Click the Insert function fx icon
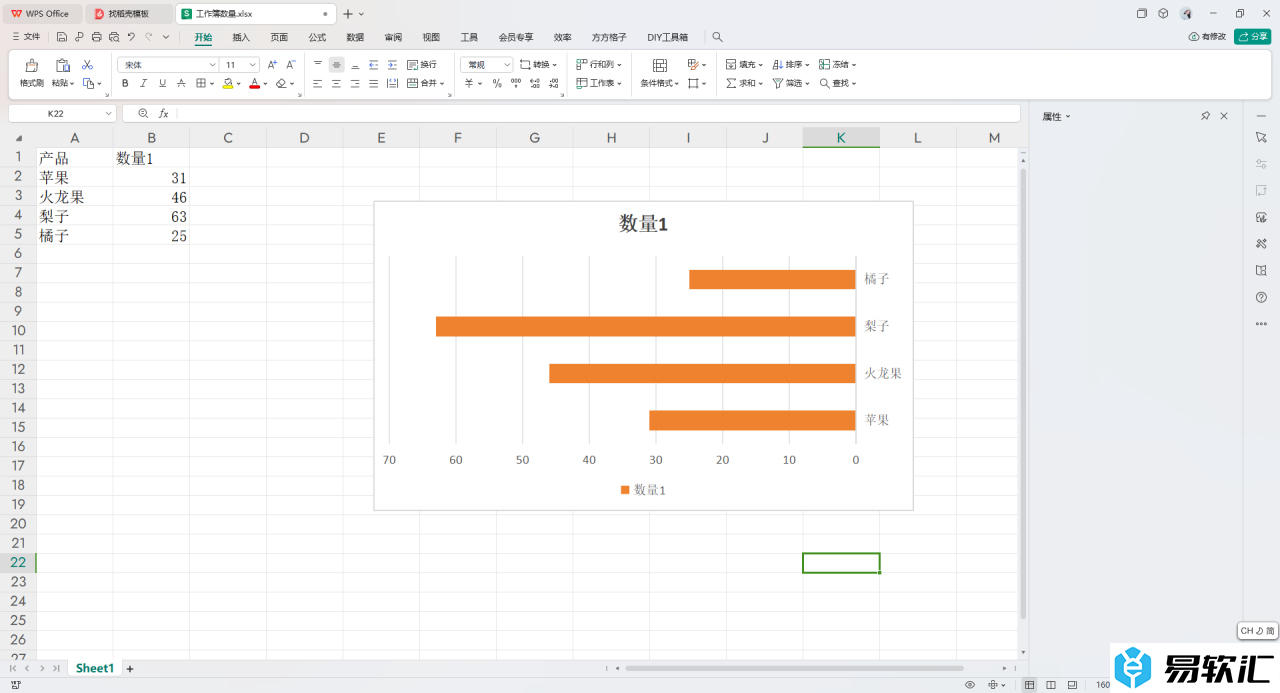This screenshot has width=1280, height=693. coord(164,114)
